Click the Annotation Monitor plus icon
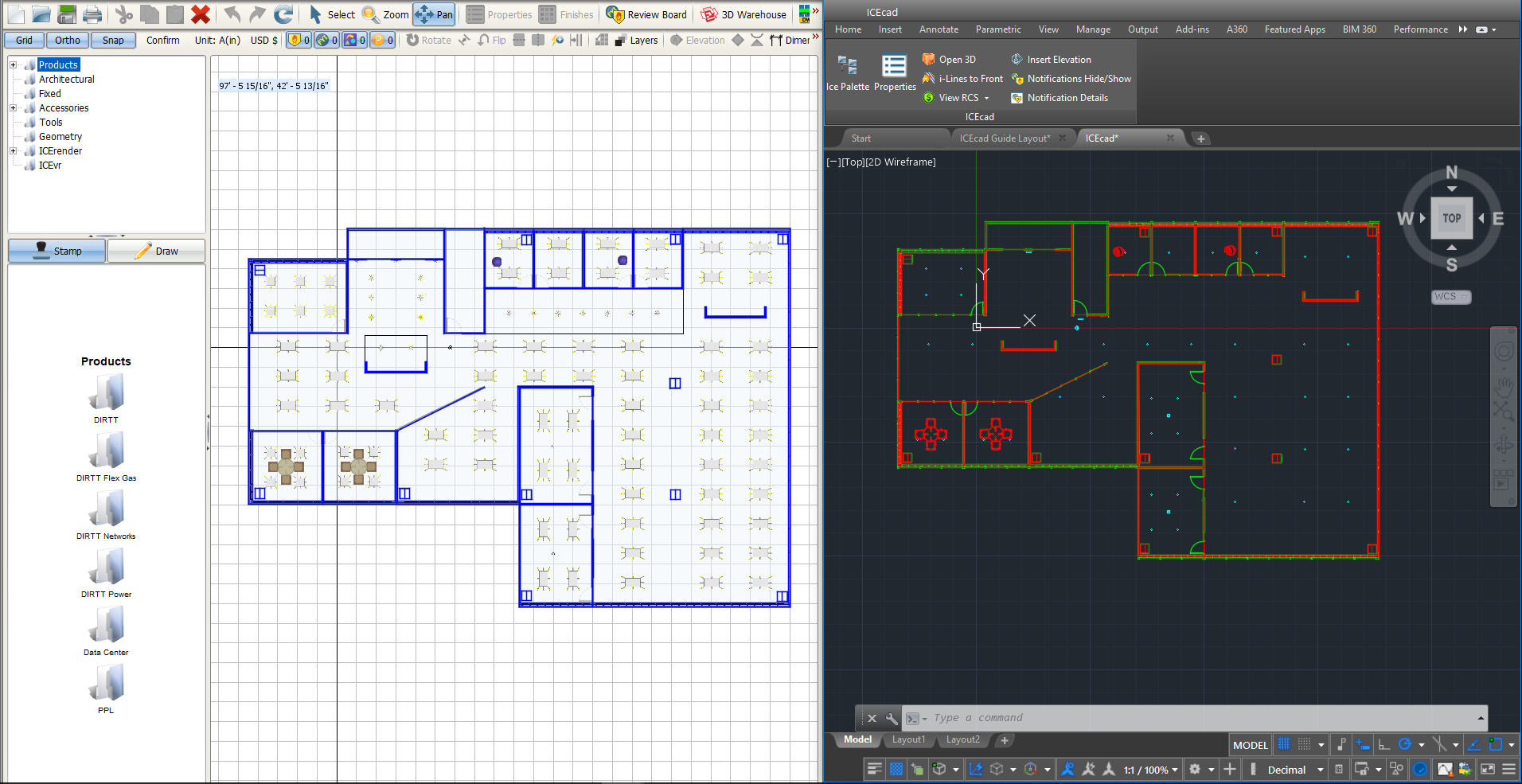The height and width of the screenshot is (784, 1522). point(1230,769)
